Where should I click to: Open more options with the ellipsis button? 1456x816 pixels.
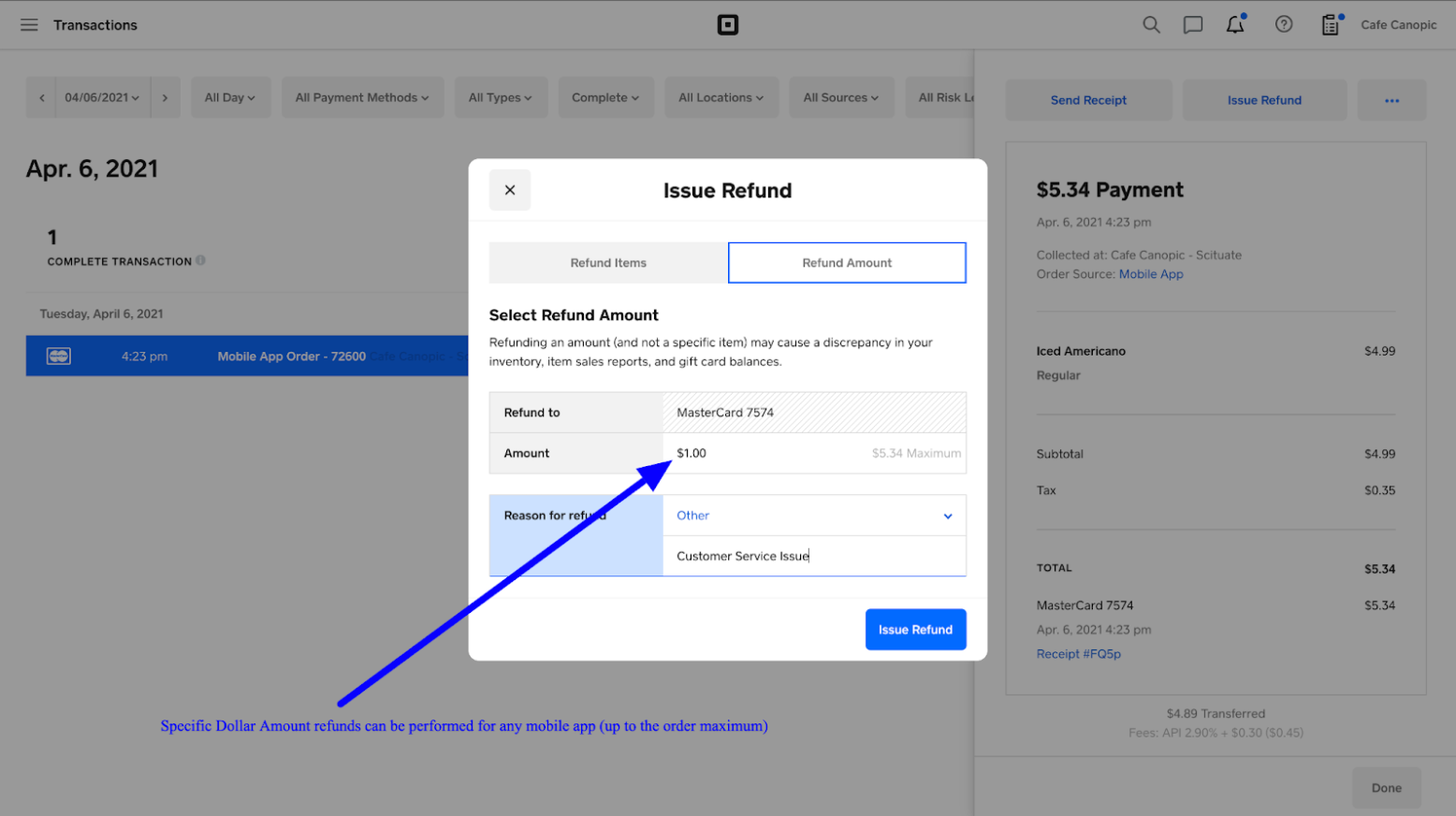(x=1391, y=99)
